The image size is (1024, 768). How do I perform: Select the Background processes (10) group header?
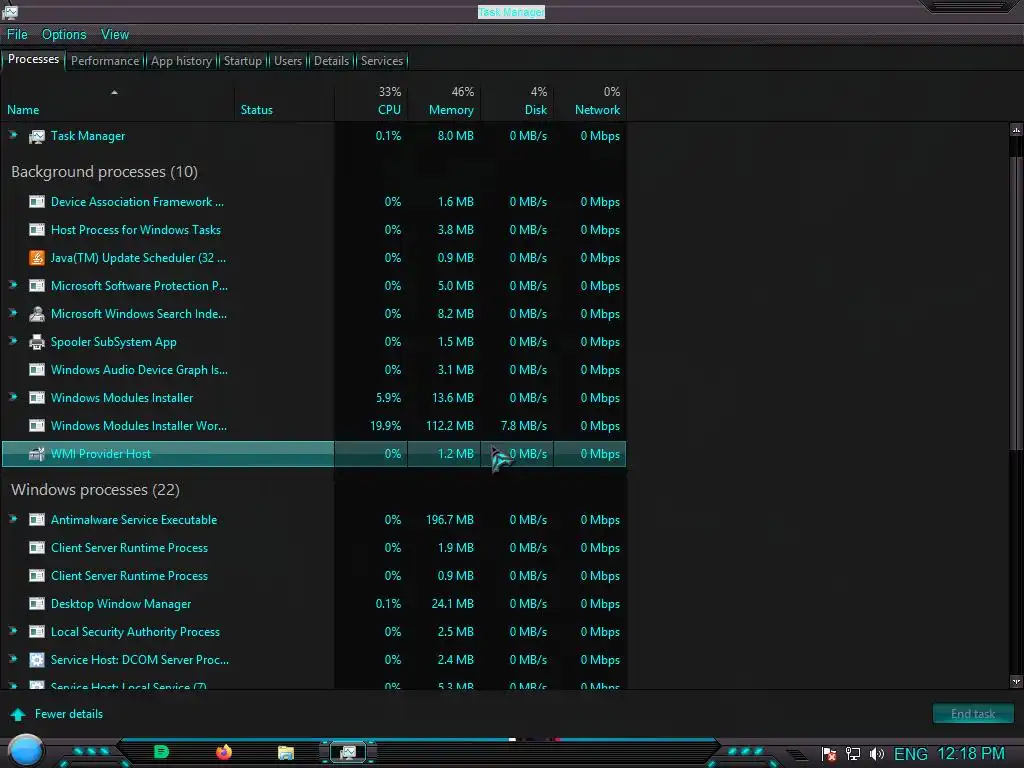[104, 172]
